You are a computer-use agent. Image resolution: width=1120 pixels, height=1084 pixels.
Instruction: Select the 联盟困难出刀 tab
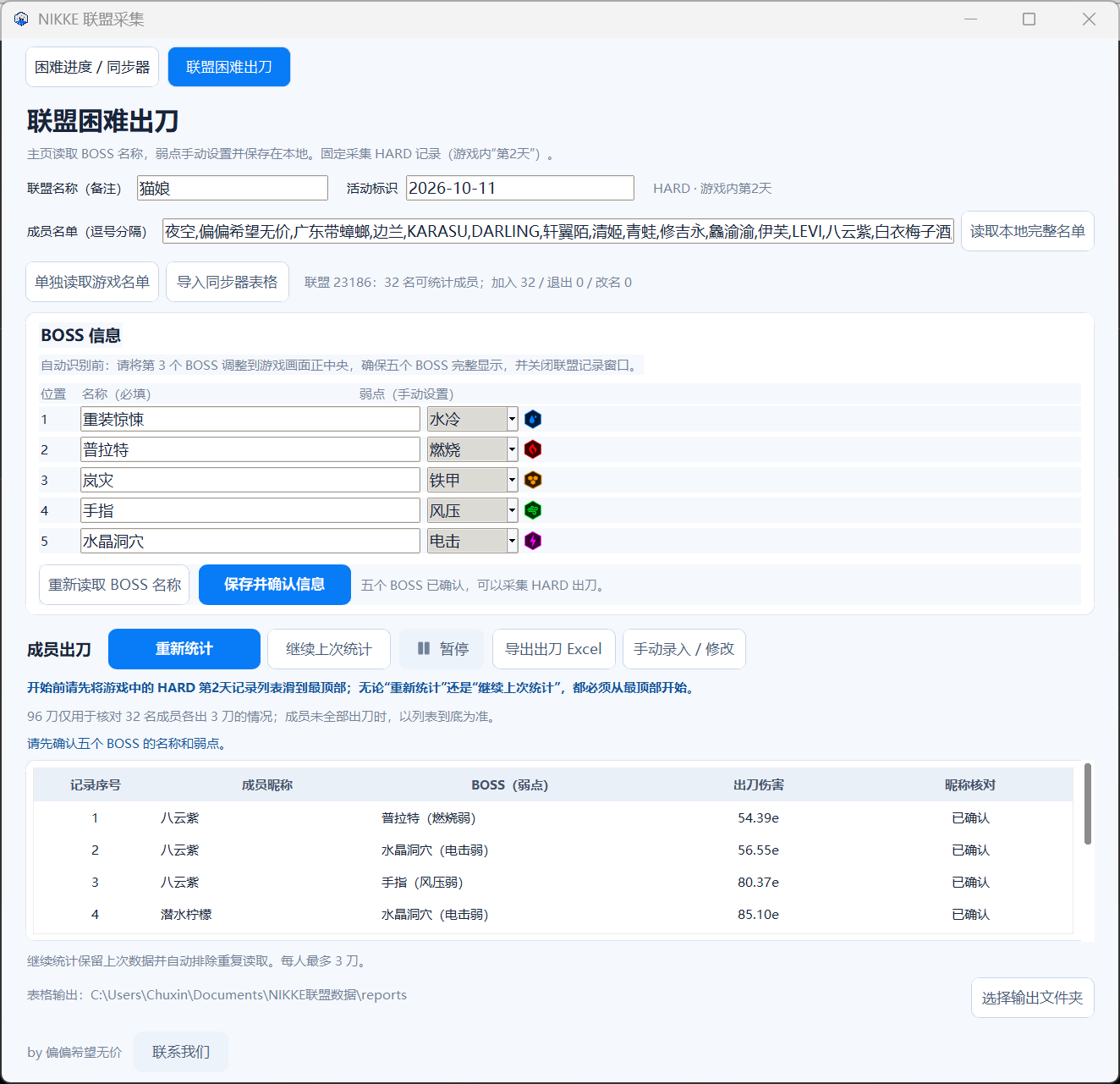[x=229, y=67]
